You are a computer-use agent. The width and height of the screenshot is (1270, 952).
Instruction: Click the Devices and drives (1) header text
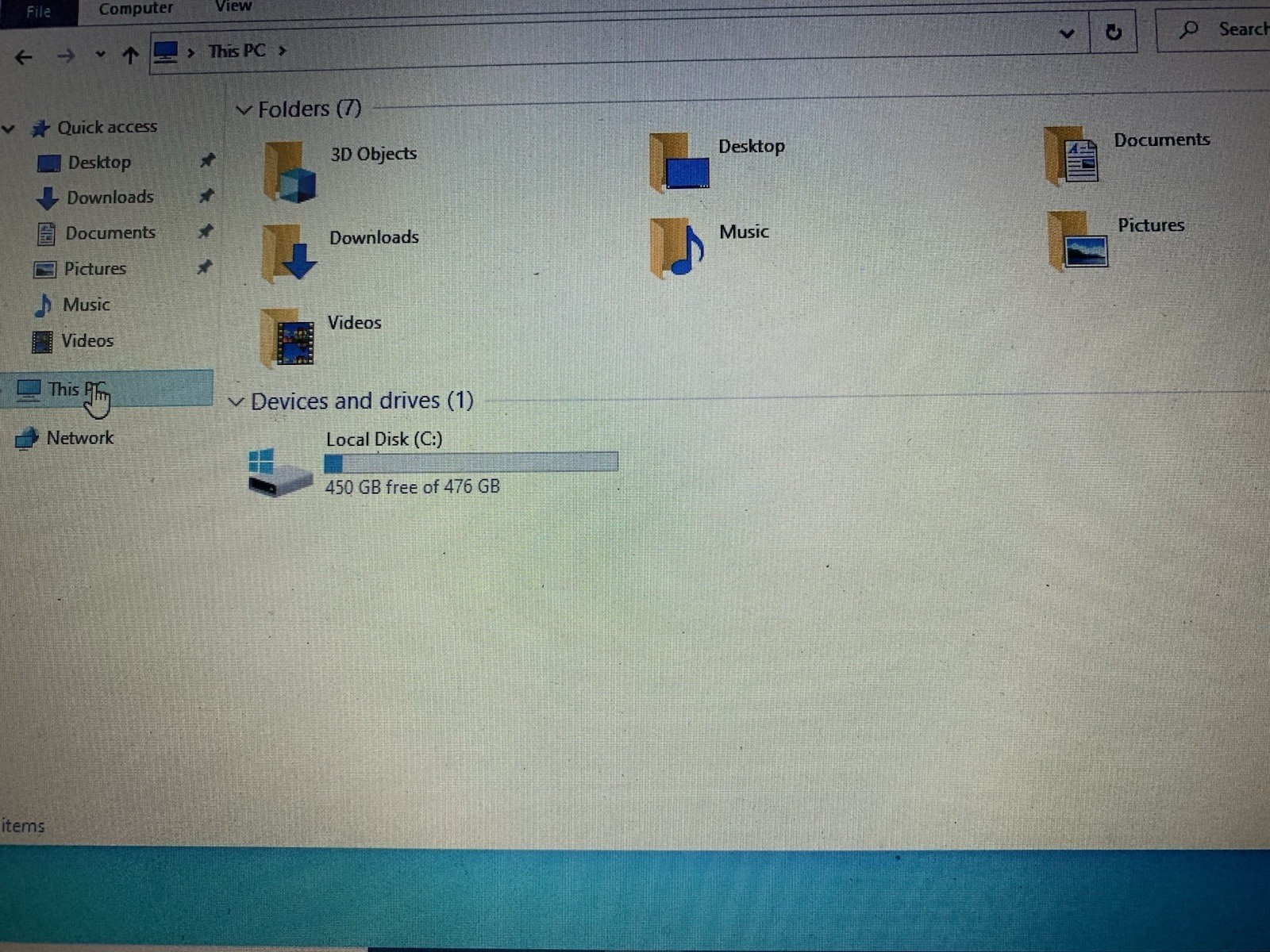362,401
